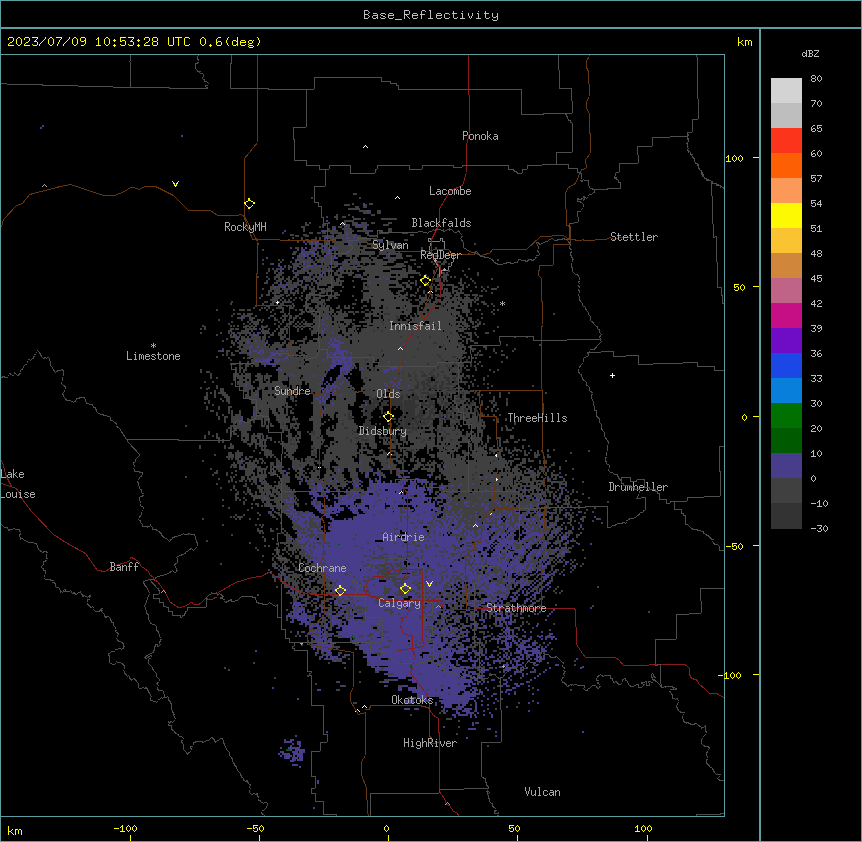The height and width of the screenshot is (842, 862).
Task: Click the 50 tick on right km axis
Action: [739, 287]
